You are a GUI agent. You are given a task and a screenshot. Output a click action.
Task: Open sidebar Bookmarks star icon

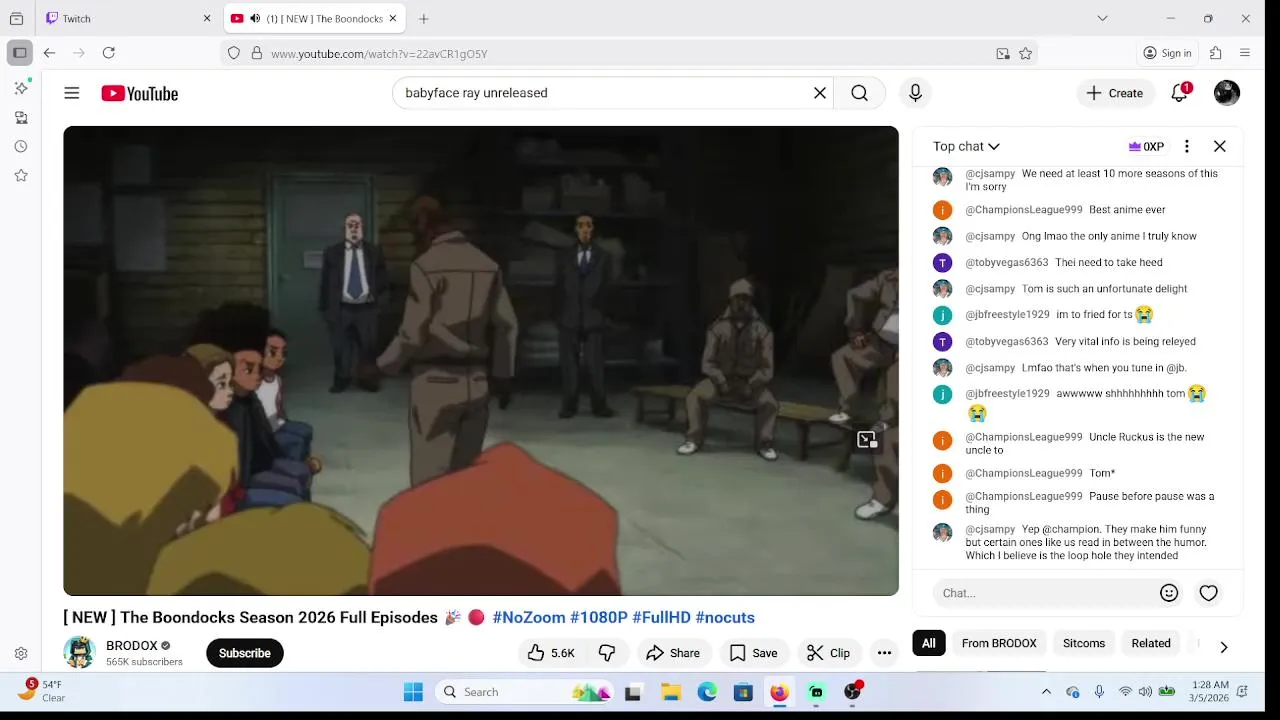click(21, 175)
